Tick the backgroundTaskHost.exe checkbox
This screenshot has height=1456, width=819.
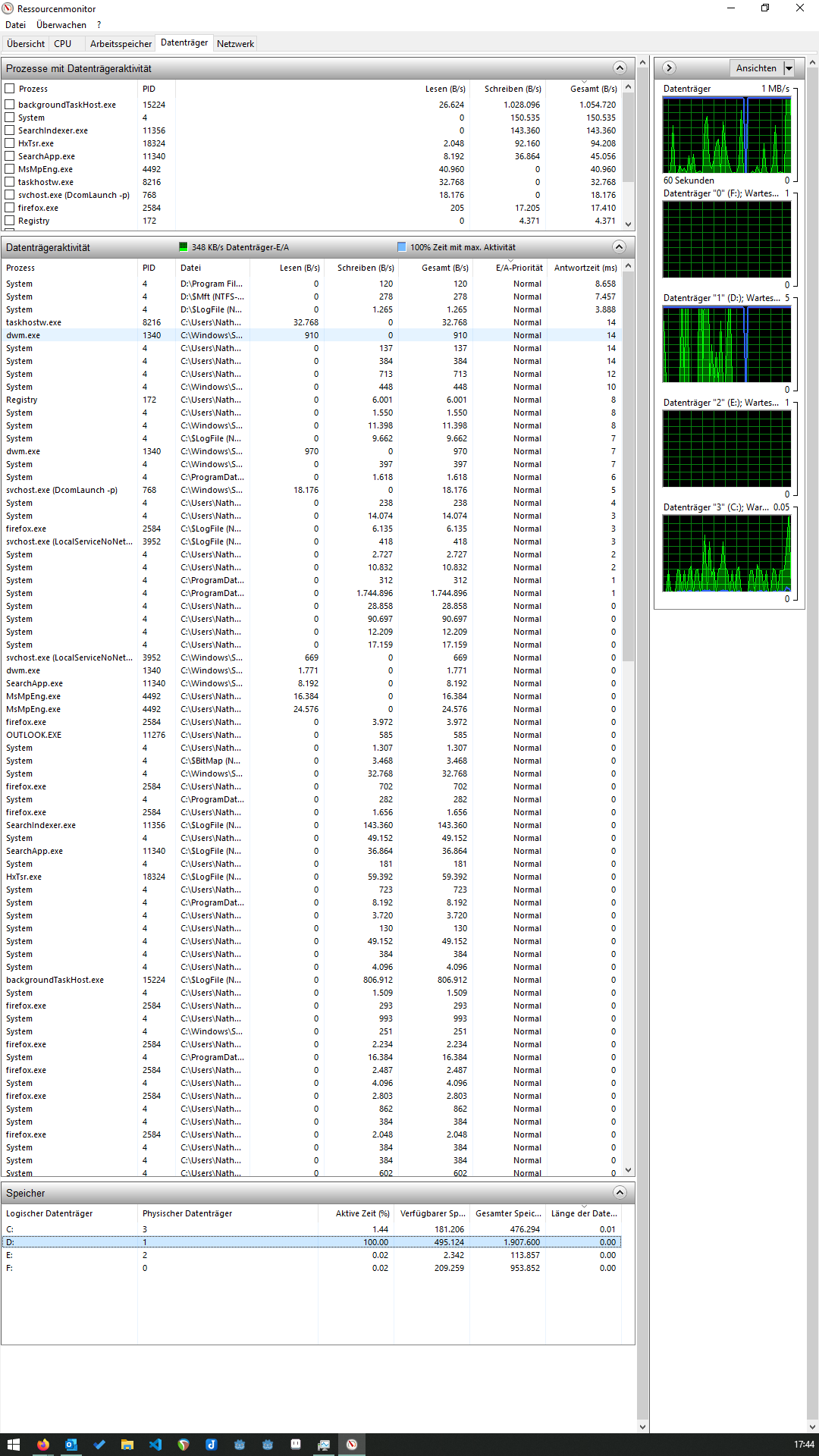(10, 105)
